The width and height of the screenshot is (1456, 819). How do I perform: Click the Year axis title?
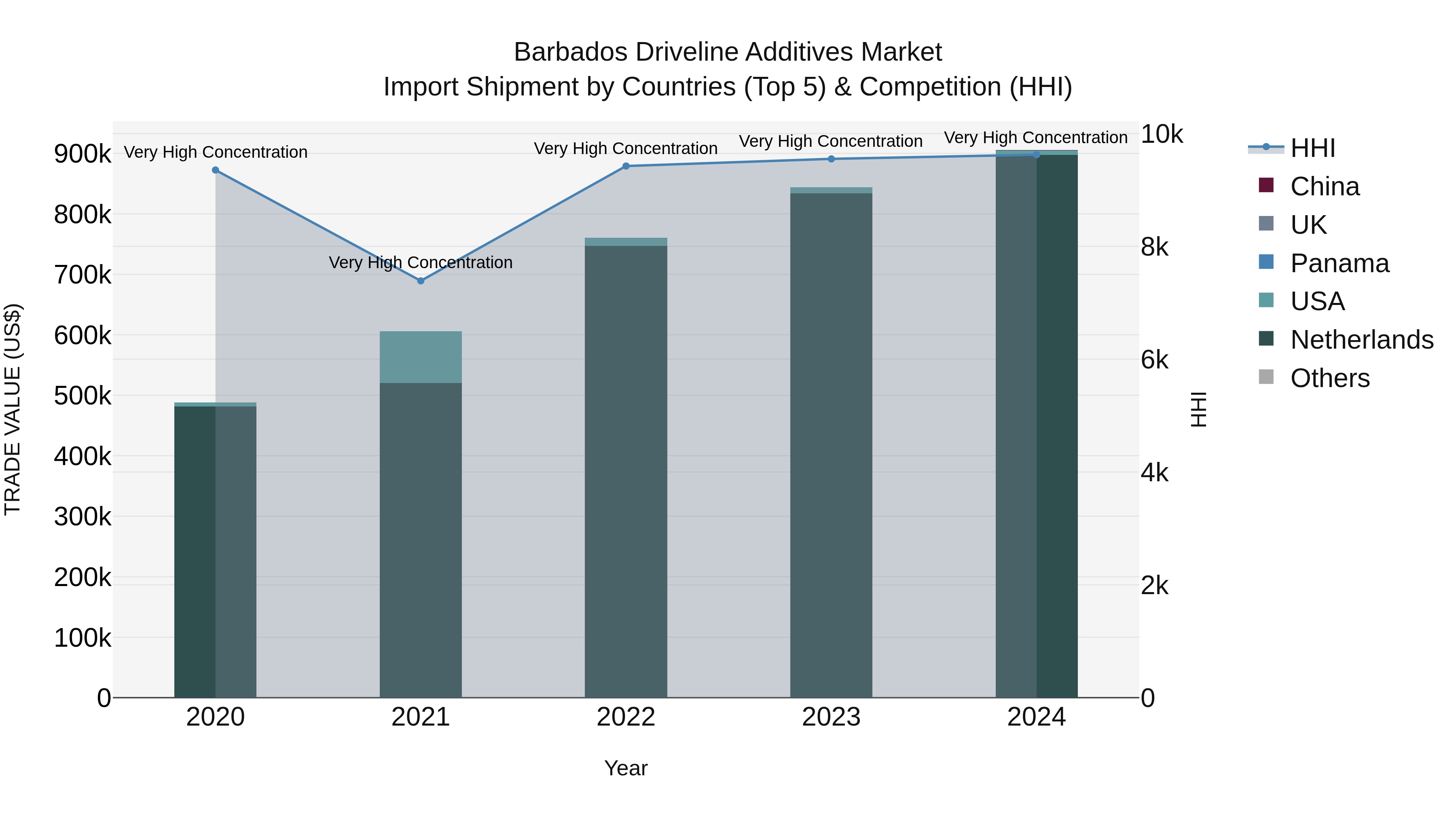pos(626,768)
